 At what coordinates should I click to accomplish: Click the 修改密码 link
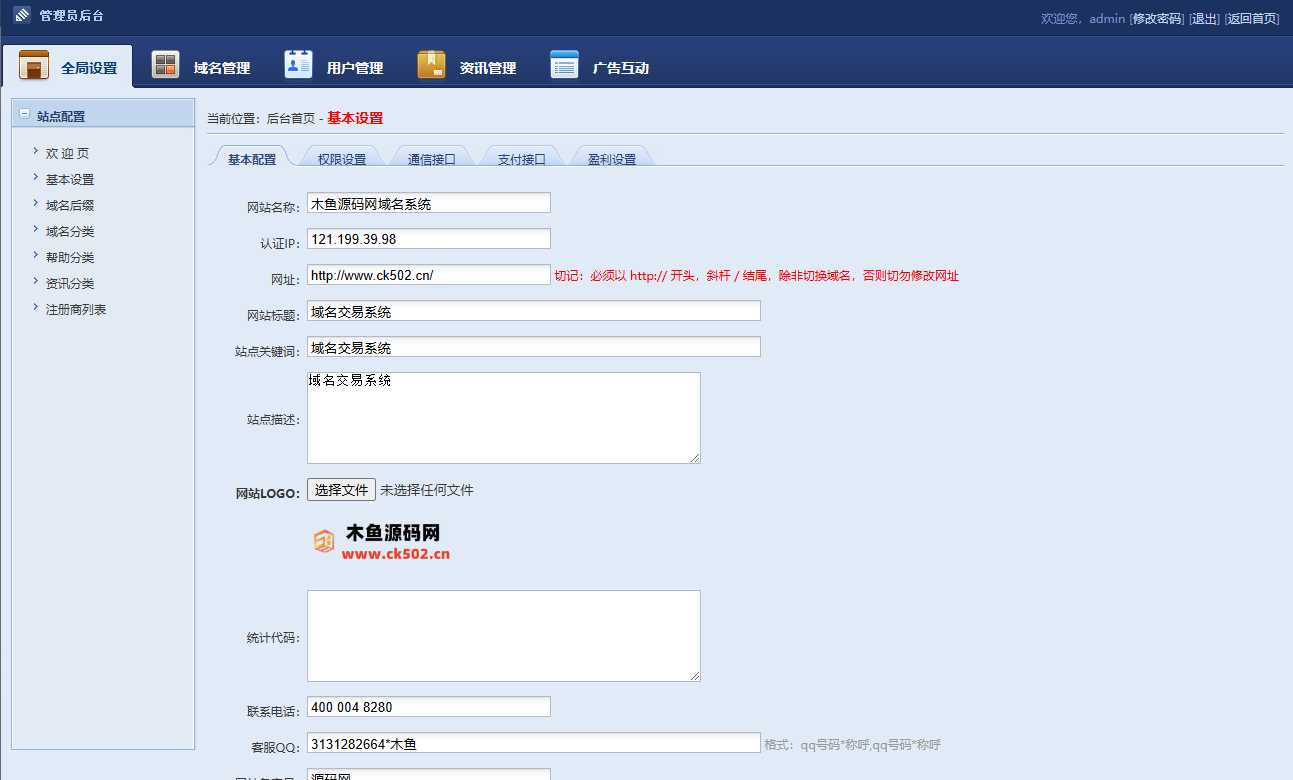1157,18
